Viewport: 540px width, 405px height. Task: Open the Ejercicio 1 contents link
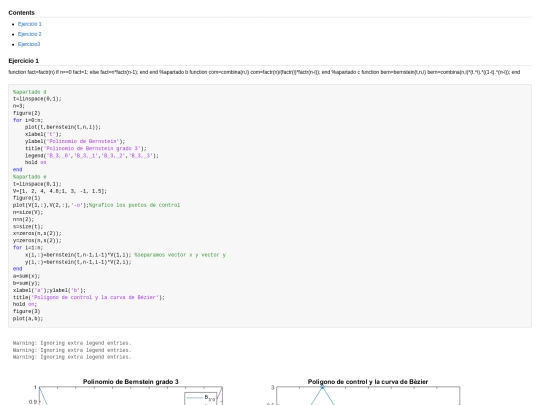pos(30,24)
